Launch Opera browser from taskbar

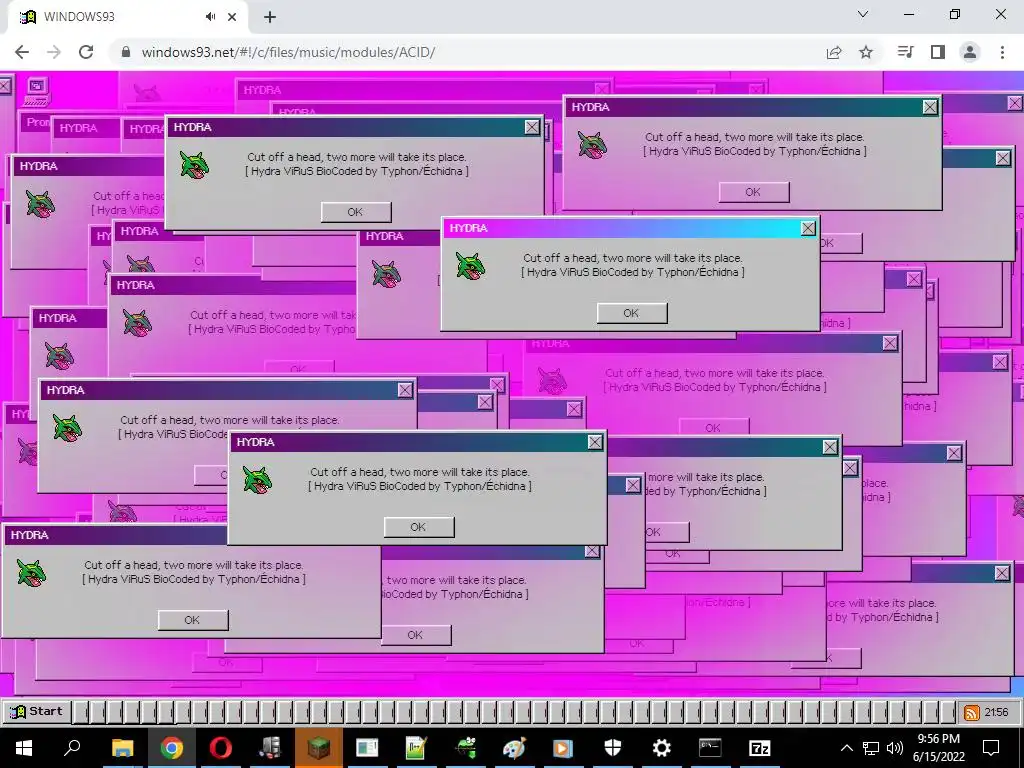tap(221, 748)
